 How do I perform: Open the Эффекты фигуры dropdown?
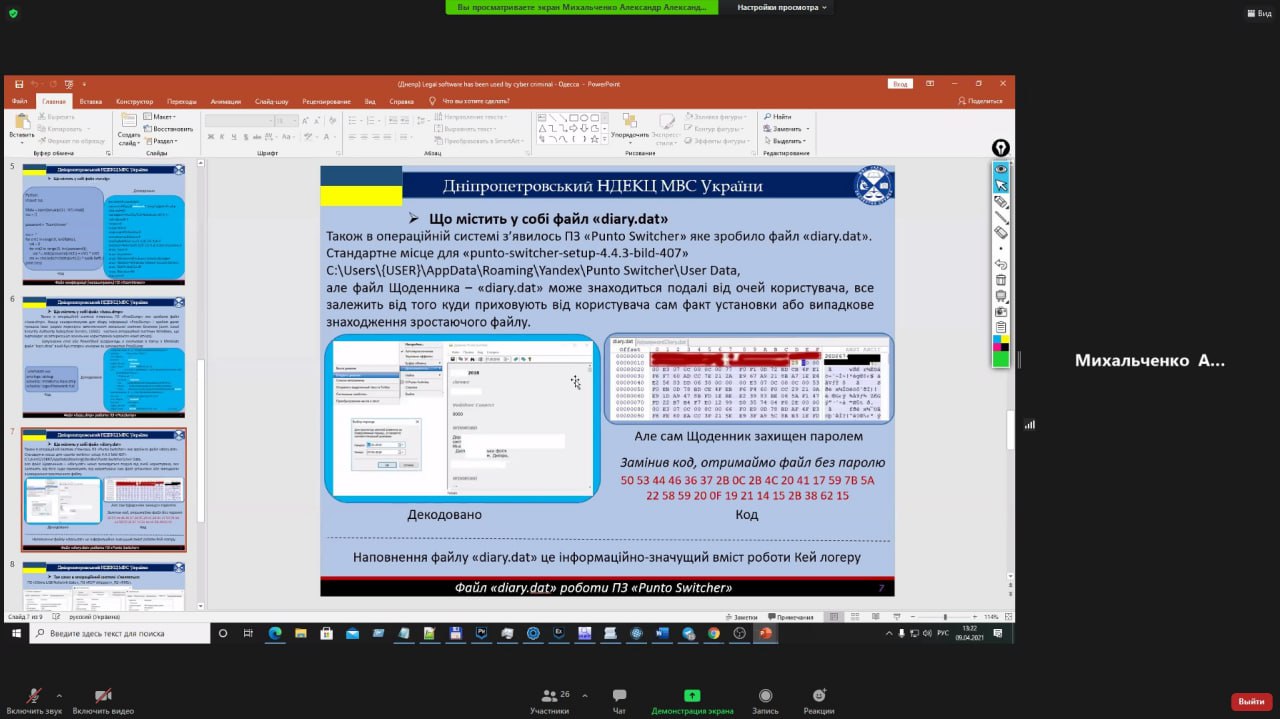(x=716, y=141)
